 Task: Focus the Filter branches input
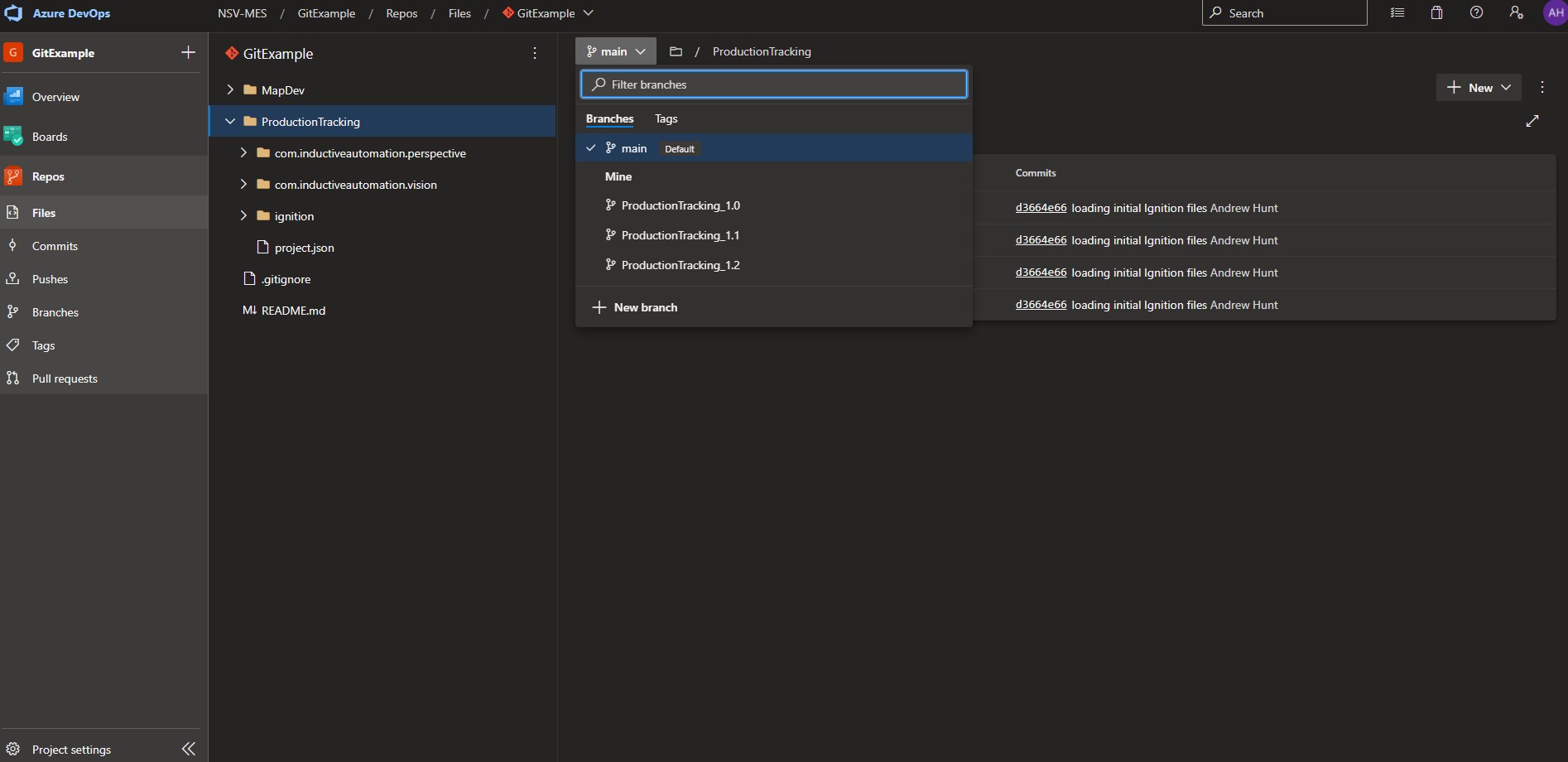coord(774,84)
